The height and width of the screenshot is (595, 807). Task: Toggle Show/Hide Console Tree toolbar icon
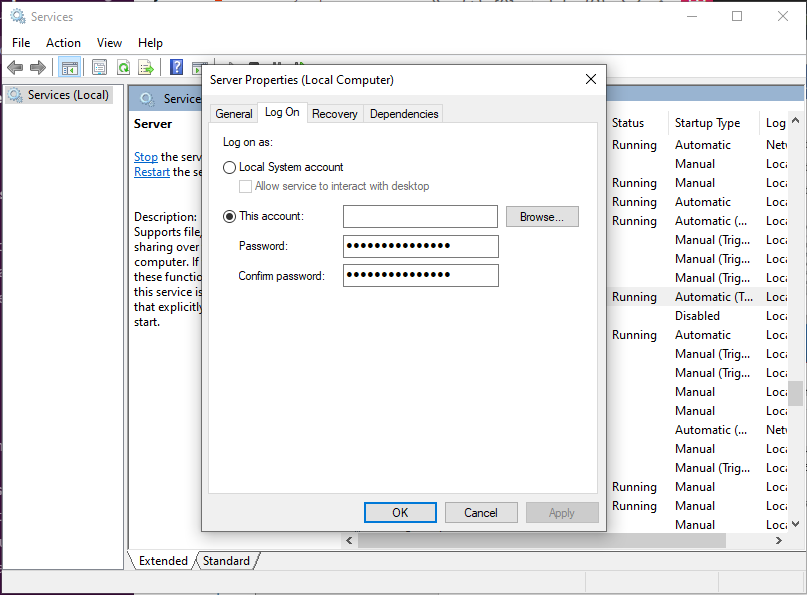[x=69, y=67]
